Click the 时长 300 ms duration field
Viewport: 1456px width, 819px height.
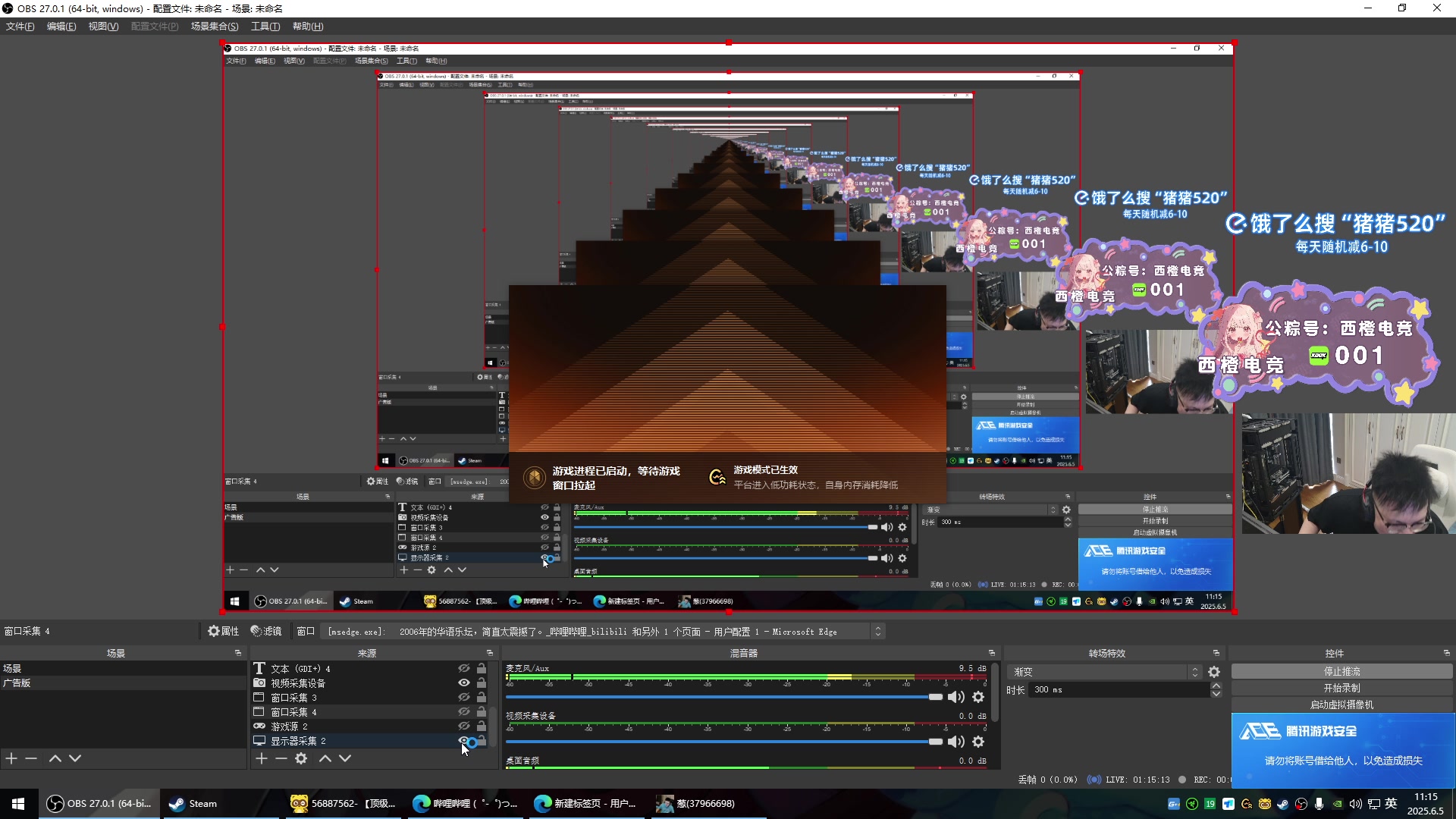1119,690
